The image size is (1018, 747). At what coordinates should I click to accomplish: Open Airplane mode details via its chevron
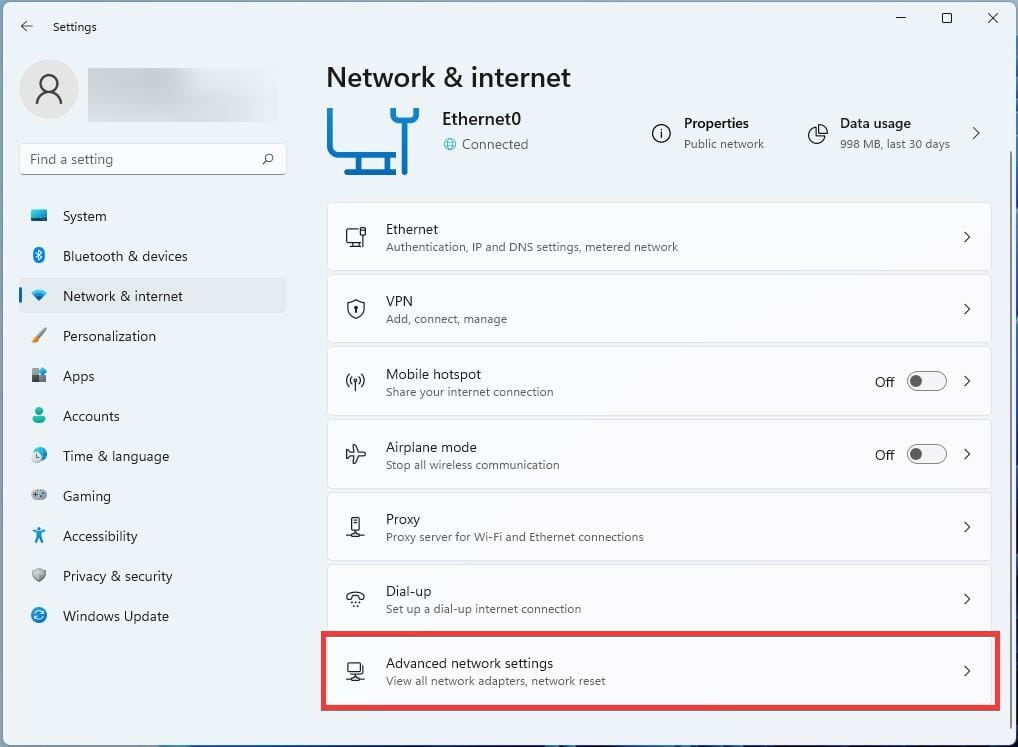[x=967, y=454]
